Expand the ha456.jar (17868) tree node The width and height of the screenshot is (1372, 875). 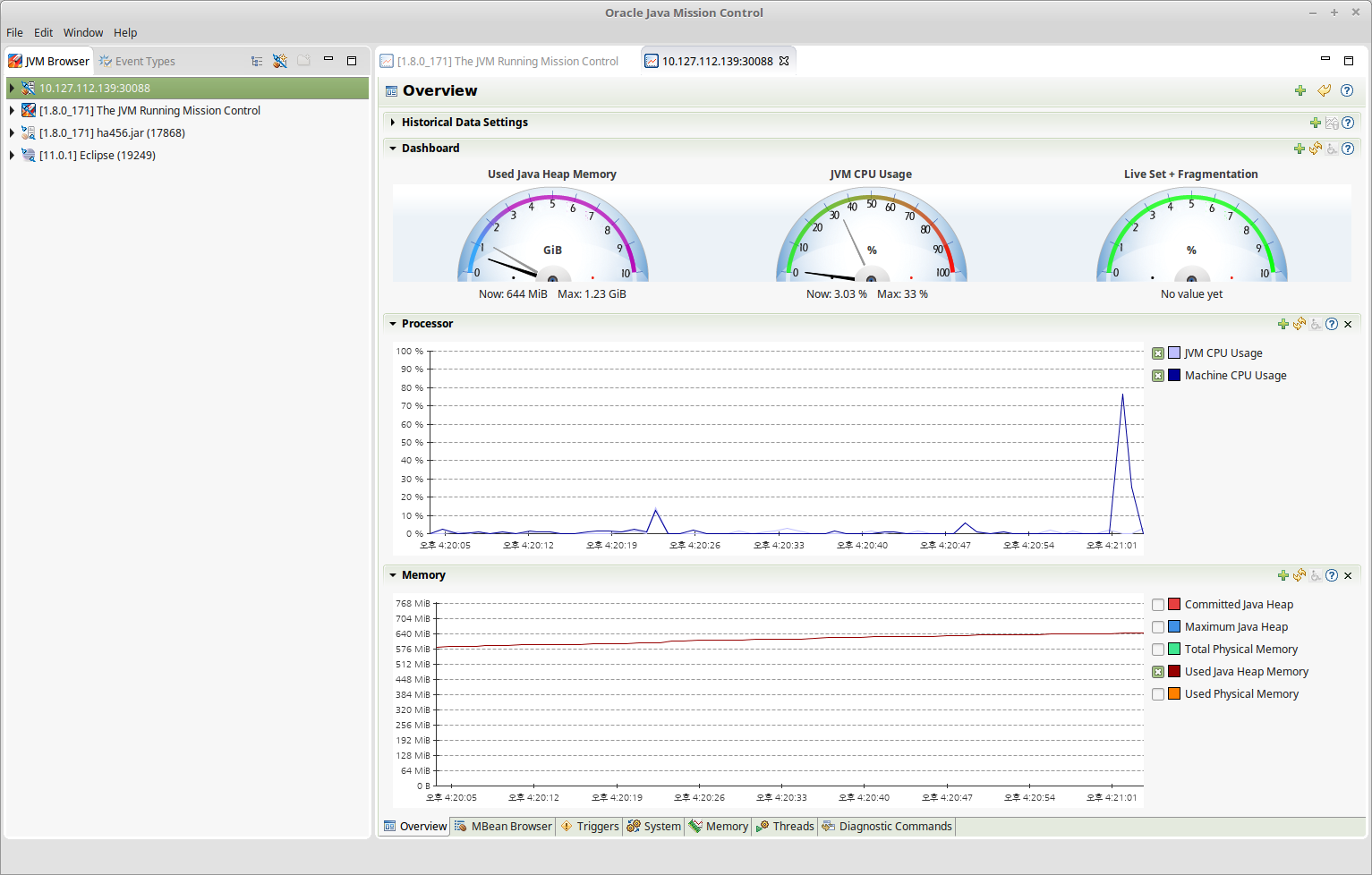point(12,132)
